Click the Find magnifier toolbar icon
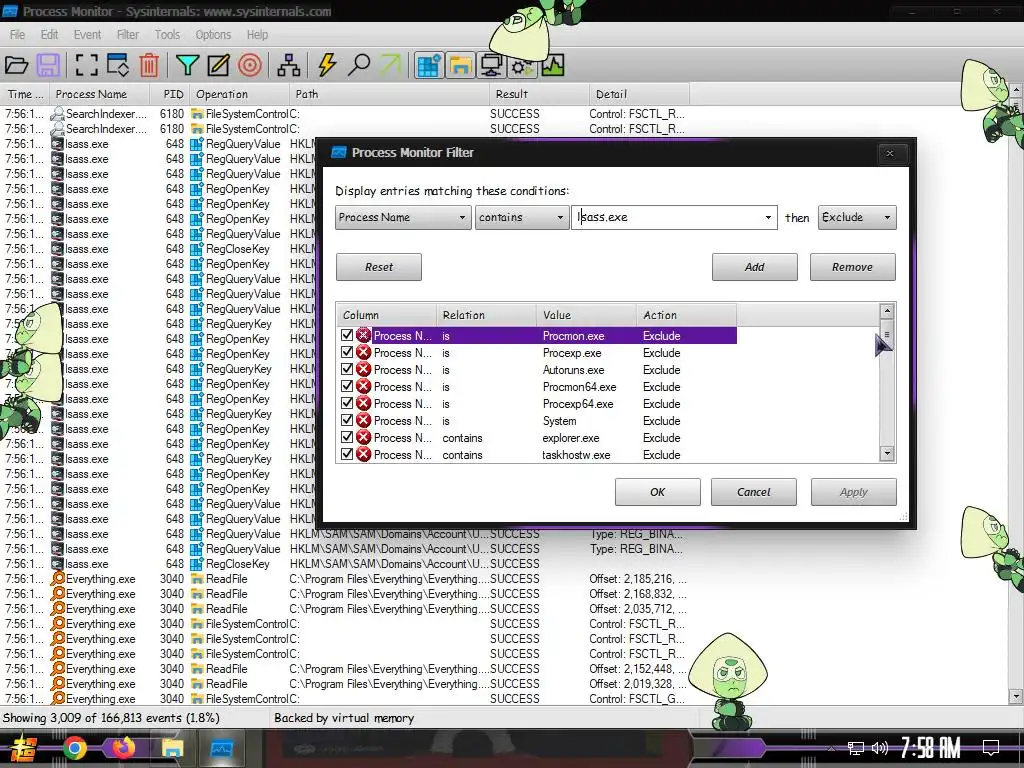The image size is (1024, 768). 359,65
